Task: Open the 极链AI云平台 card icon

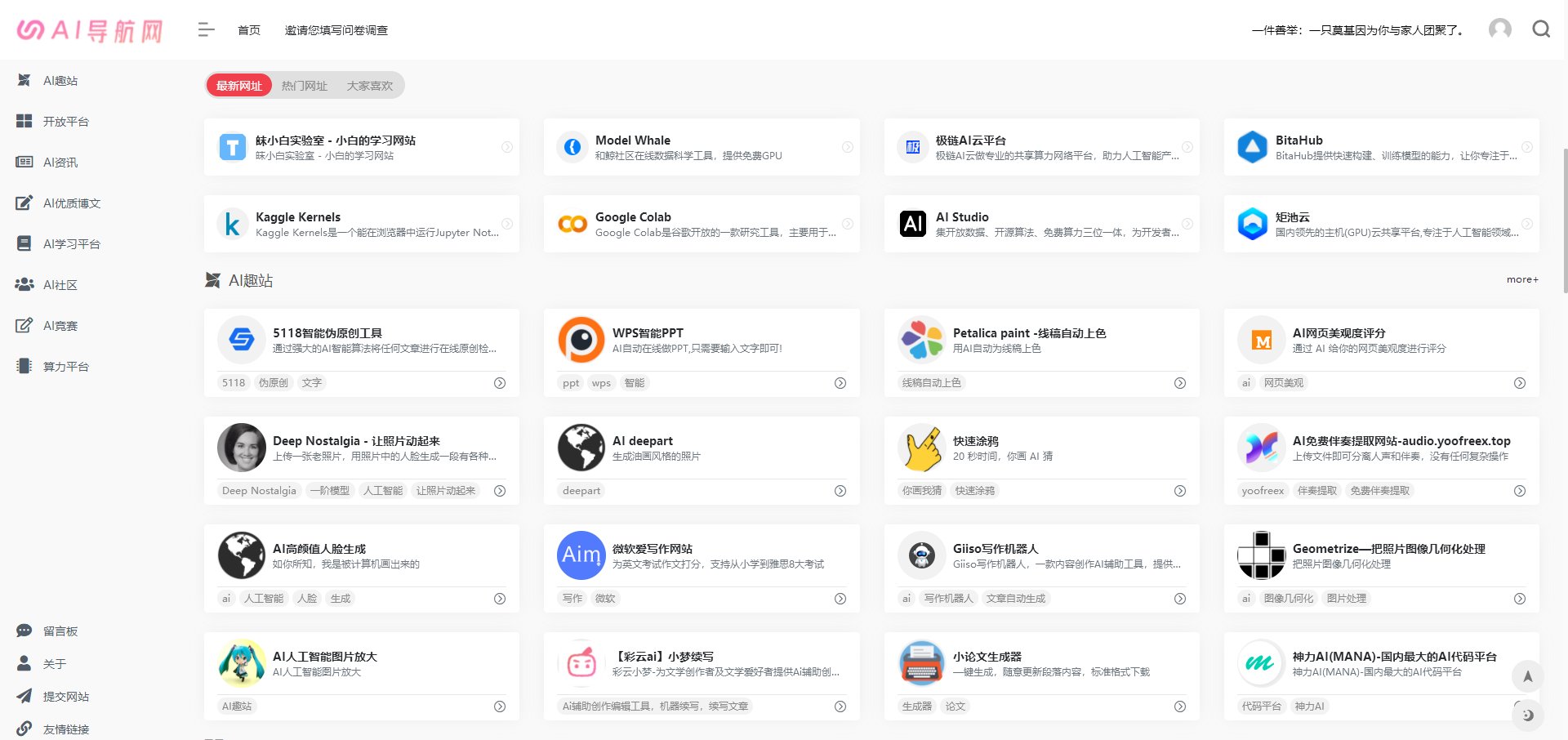Action: 913,147
